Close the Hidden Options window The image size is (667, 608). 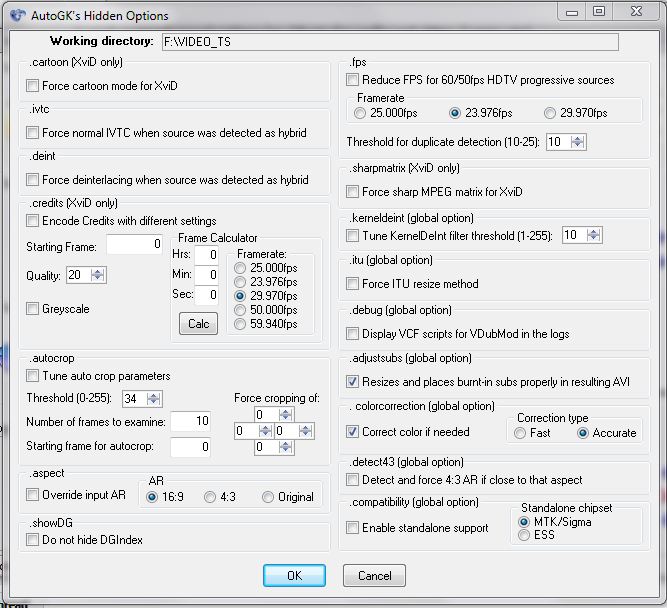click(x=636, y=11)
